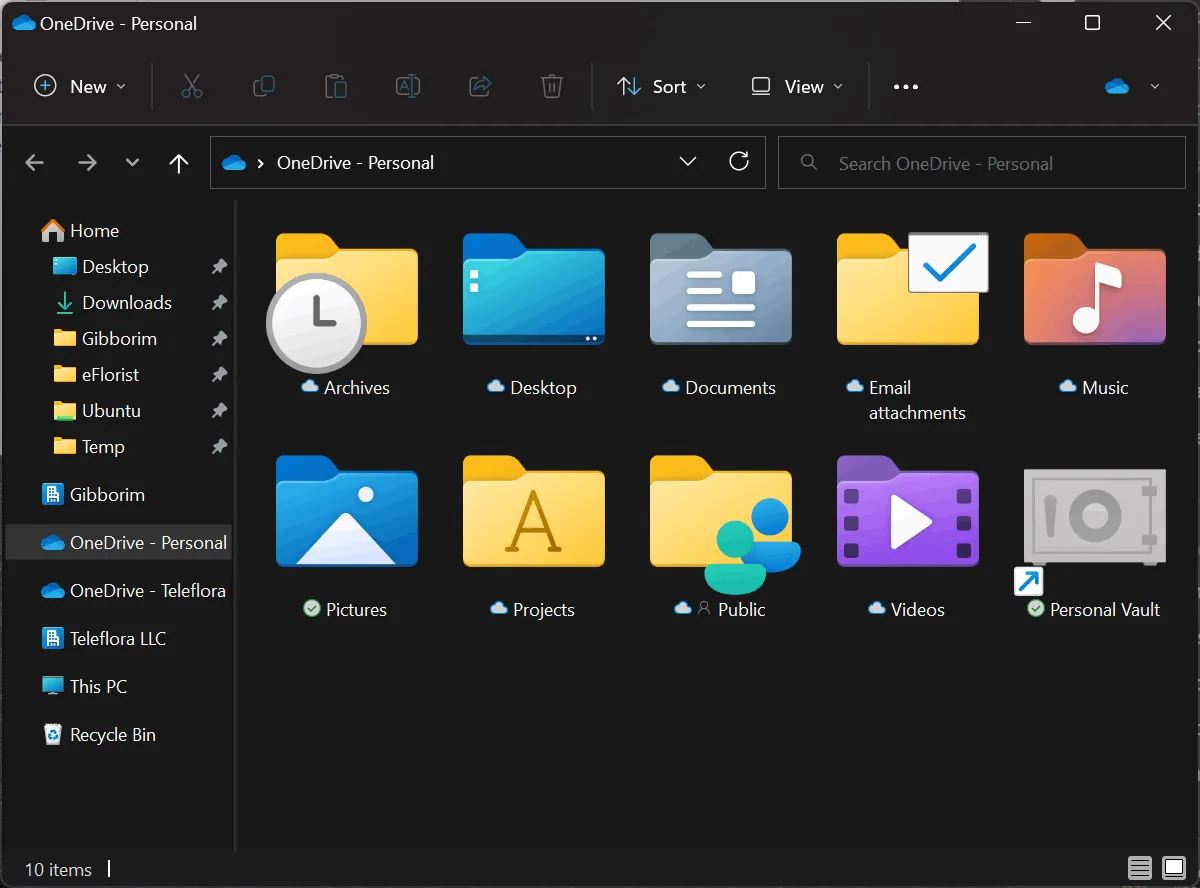Refresh the current folder view
Viewport: 1200px width, 888px height.
coord(739,161)
